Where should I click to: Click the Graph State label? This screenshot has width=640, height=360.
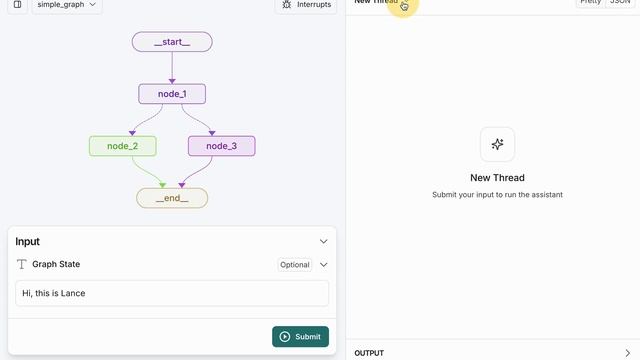pyautogui.click(x=56, y=264)
